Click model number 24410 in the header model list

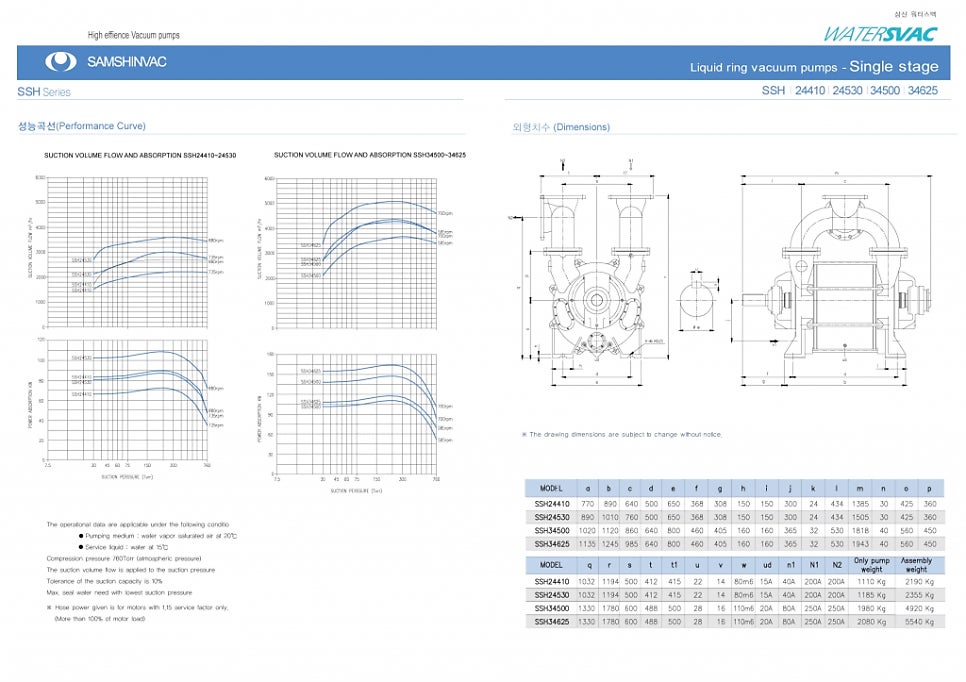(x=810, y=91)
